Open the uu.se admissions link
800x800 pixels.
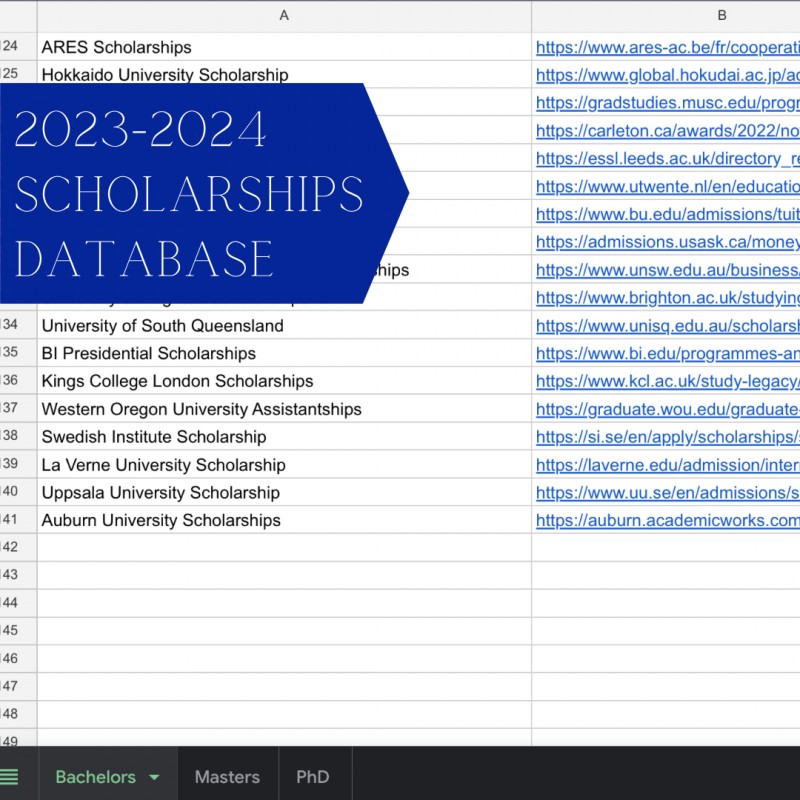tap(665, 492)
